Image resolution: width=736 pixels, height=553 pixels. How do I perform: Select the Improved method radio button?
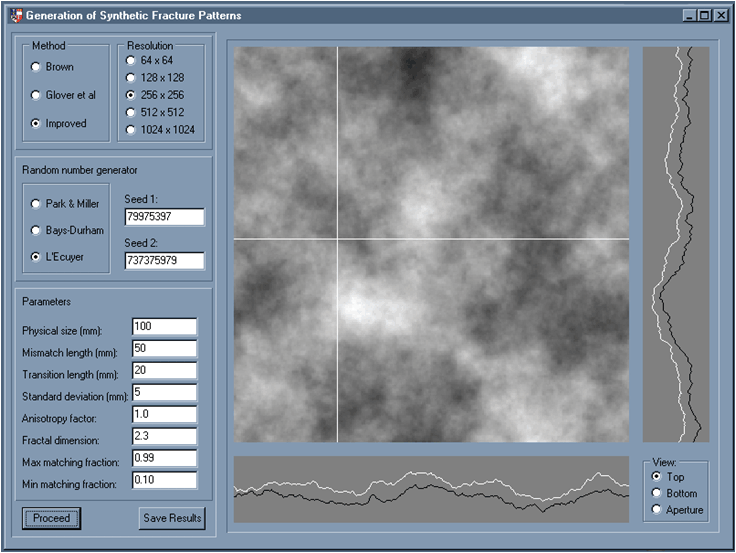[37, 124]
